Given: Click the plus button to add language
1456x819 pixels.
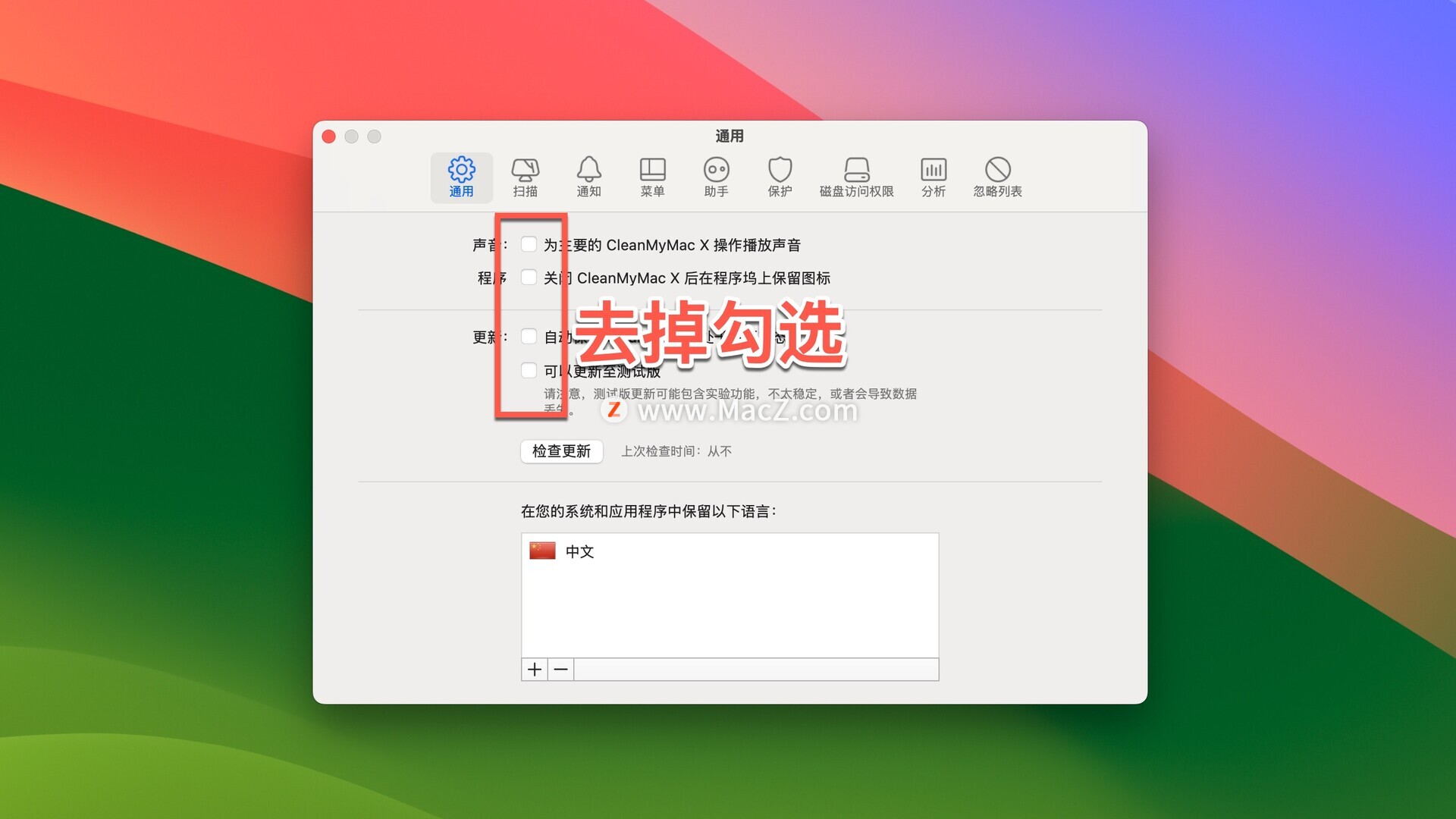Looking at the screenshot, I should (x=535, y=670).
